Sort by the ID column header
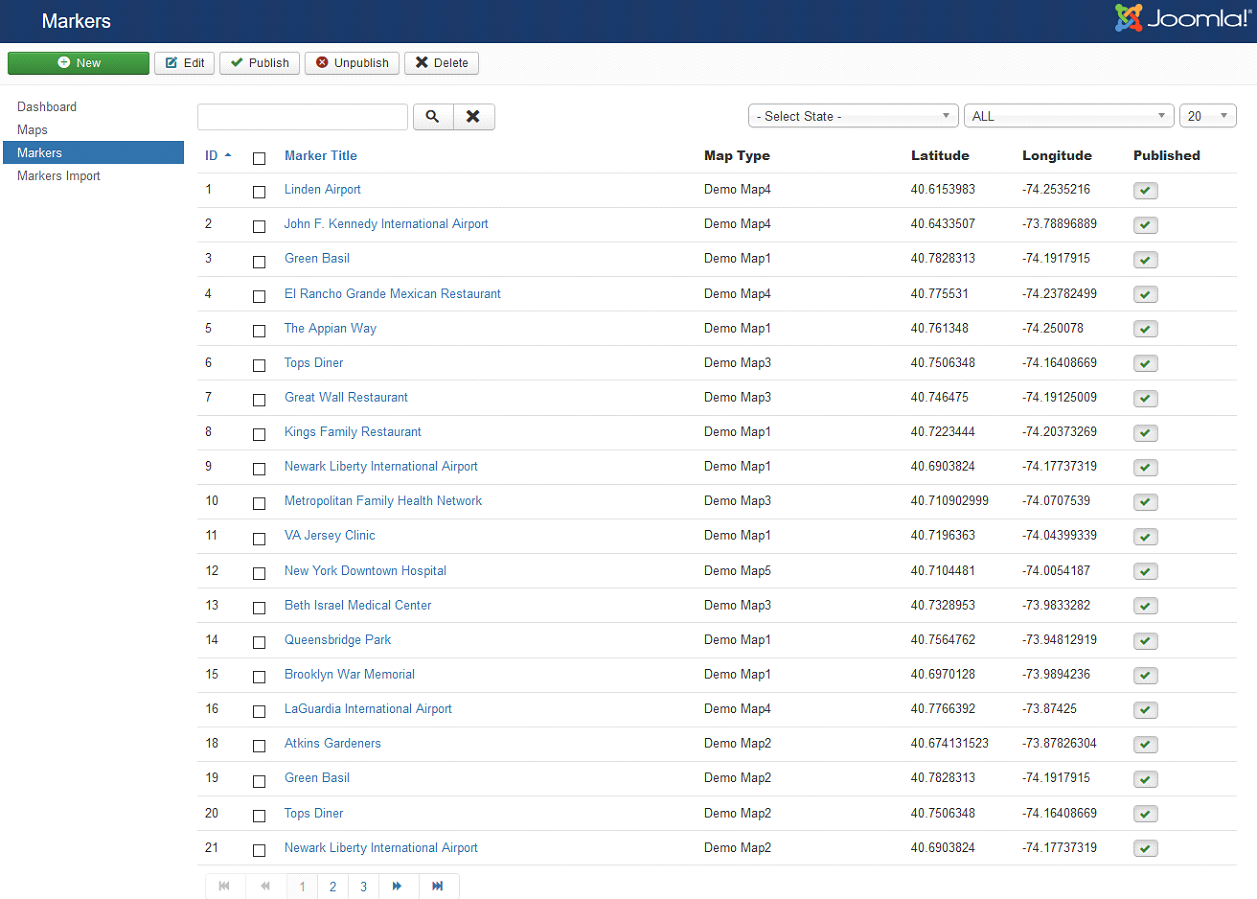 tap(212, 156)
